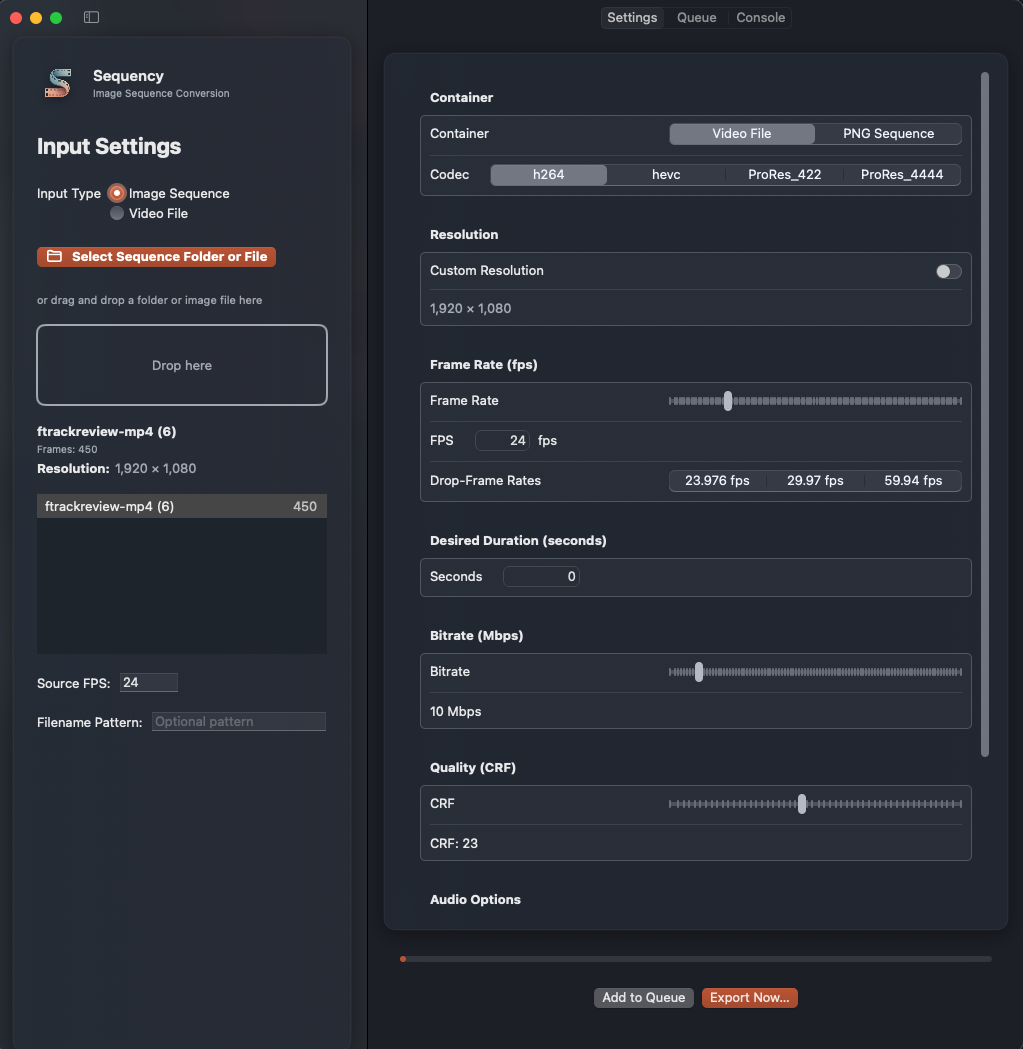Enable the Custom Resolution switch
The width and height of the screenshot is (1023, 1049).
pos(948,271)
